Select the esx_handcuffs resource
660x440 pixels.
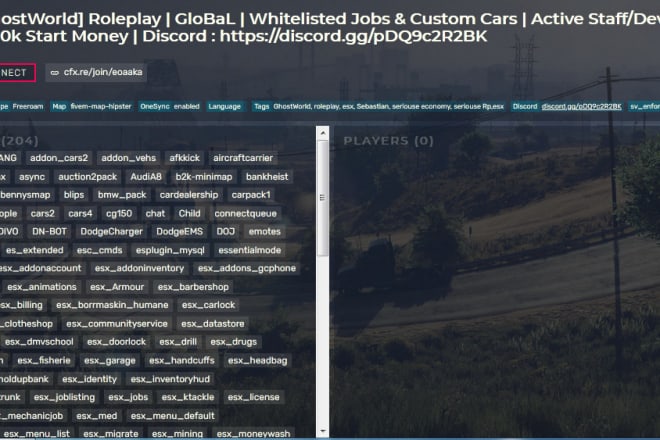[x=182, y=360]
